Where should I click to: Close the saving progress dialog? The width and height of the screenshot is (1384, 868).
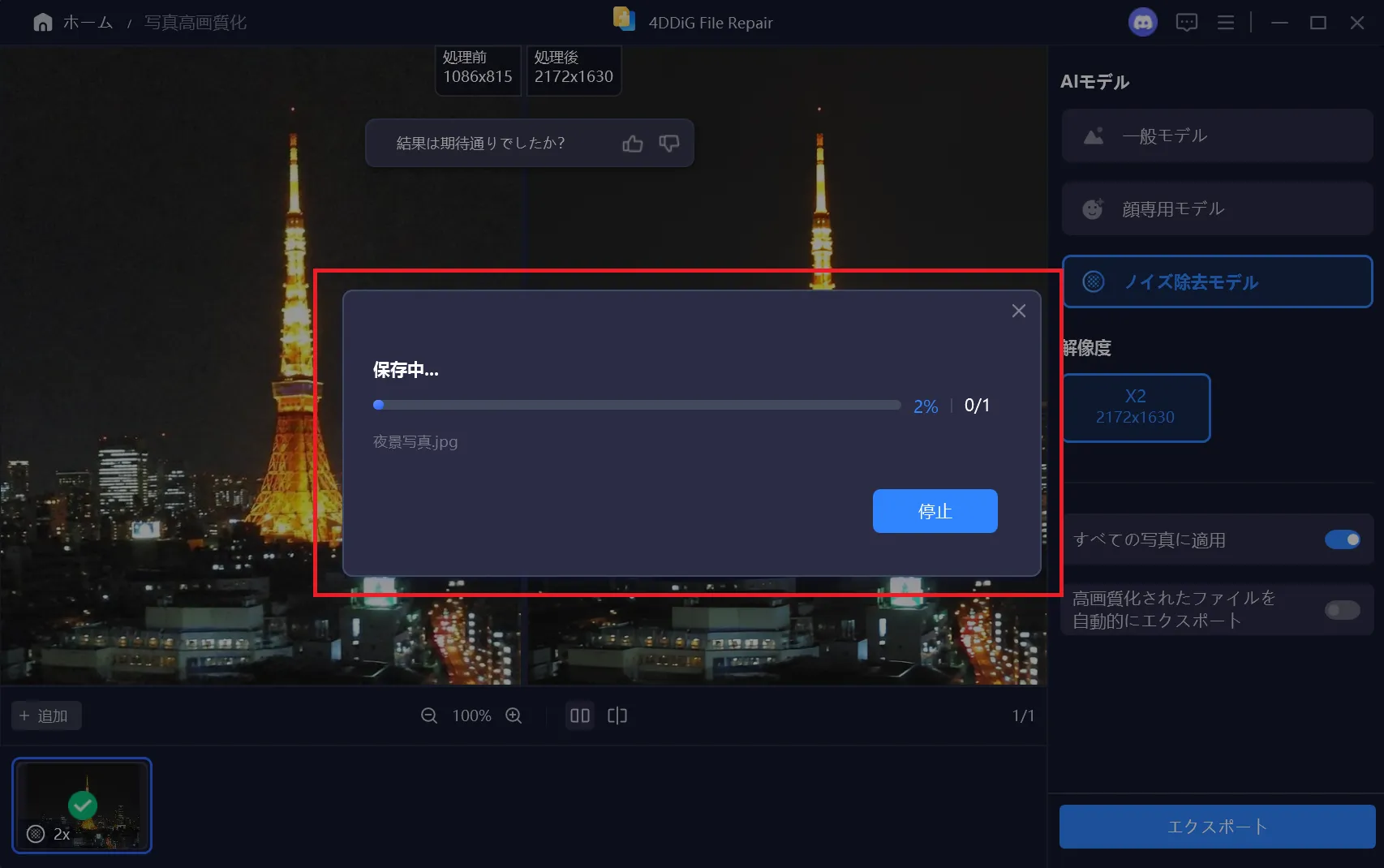point(1019,311)
